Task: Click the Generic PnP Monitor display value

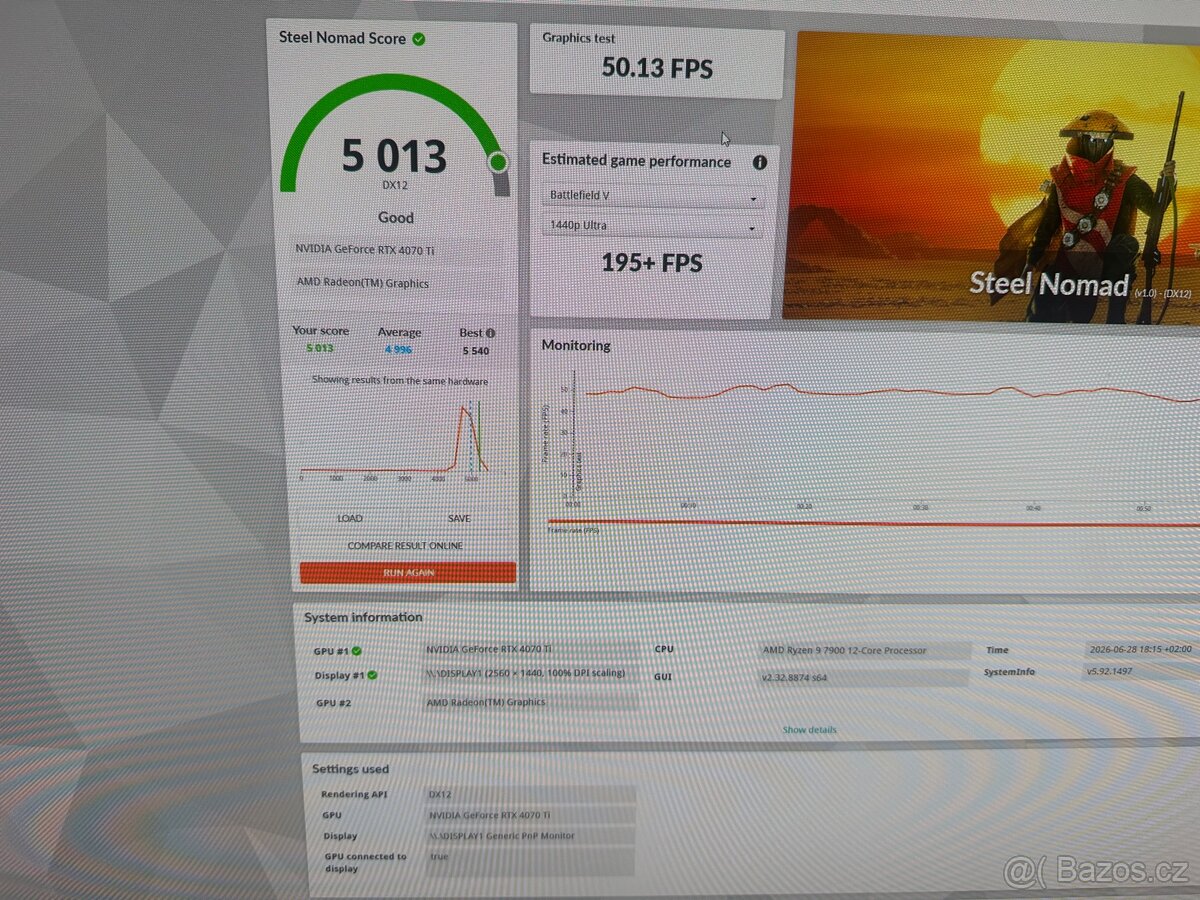Action: click(x=530, y=836)
